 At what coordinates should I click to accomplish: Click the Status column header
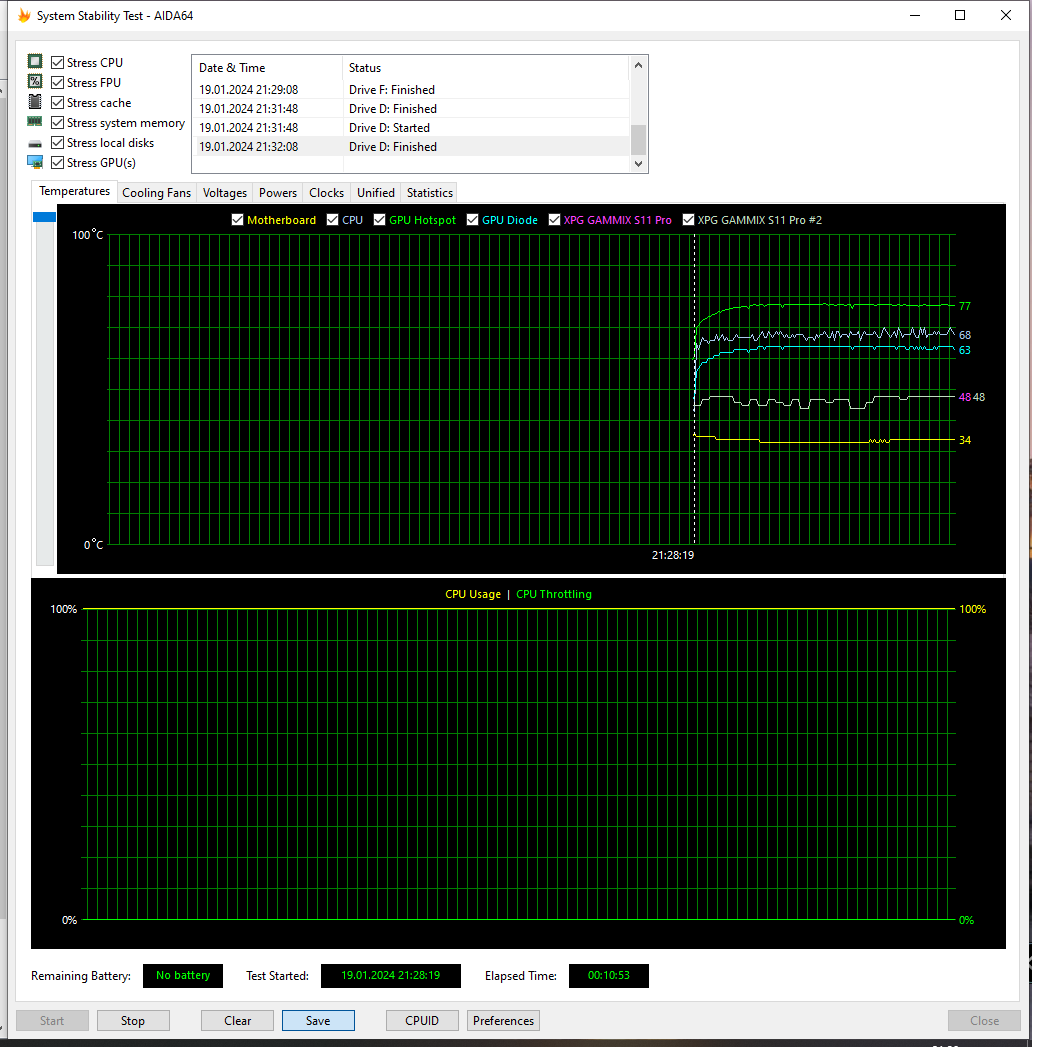click(x=486, y=68)
